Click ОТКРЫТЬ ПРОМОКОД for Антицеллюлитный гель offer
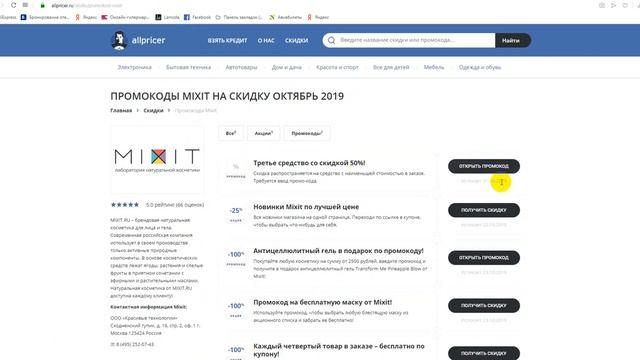 484,258
